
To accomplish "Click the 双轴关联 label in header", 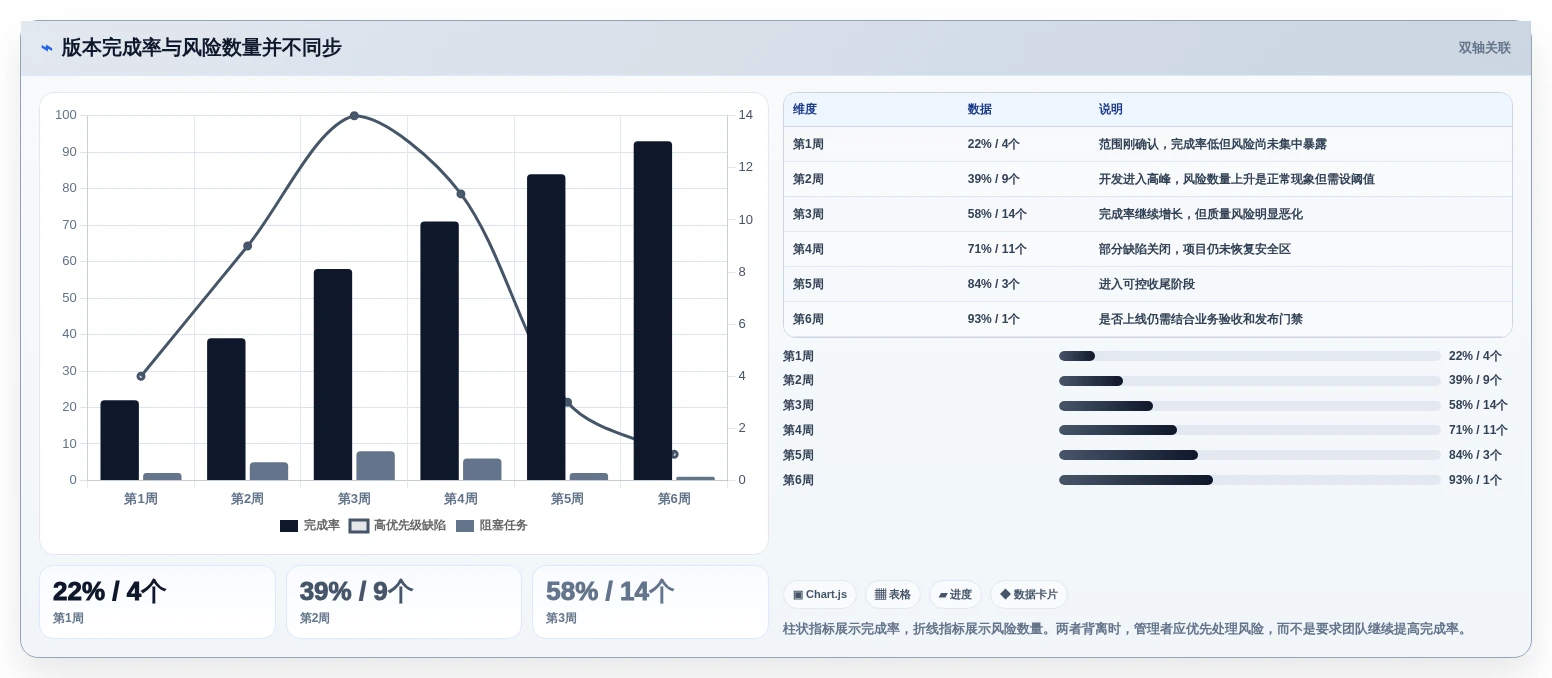I will [1484, 48].
